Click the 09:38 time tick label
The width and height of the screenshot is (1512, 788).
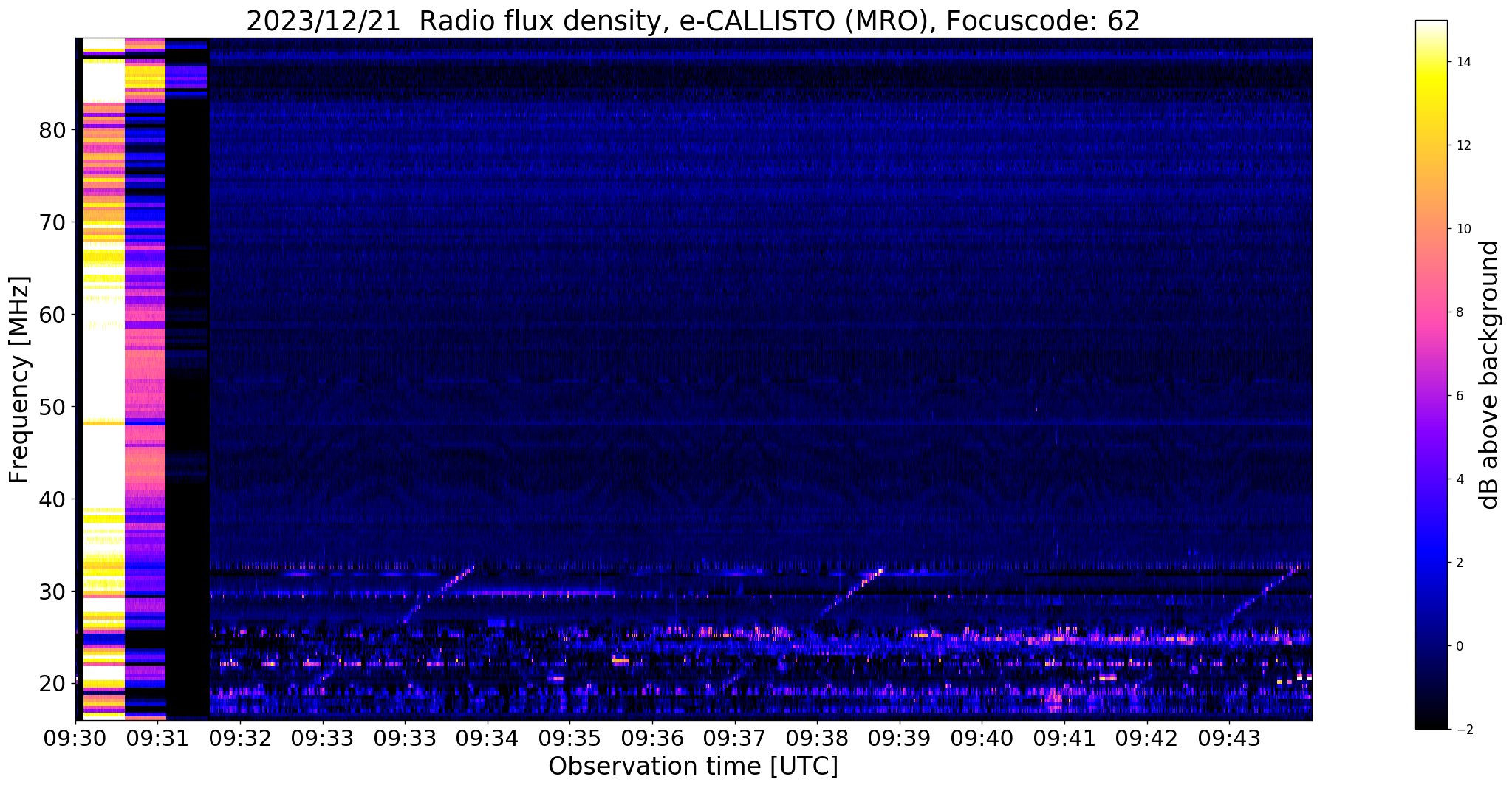(x=817, y=738)
